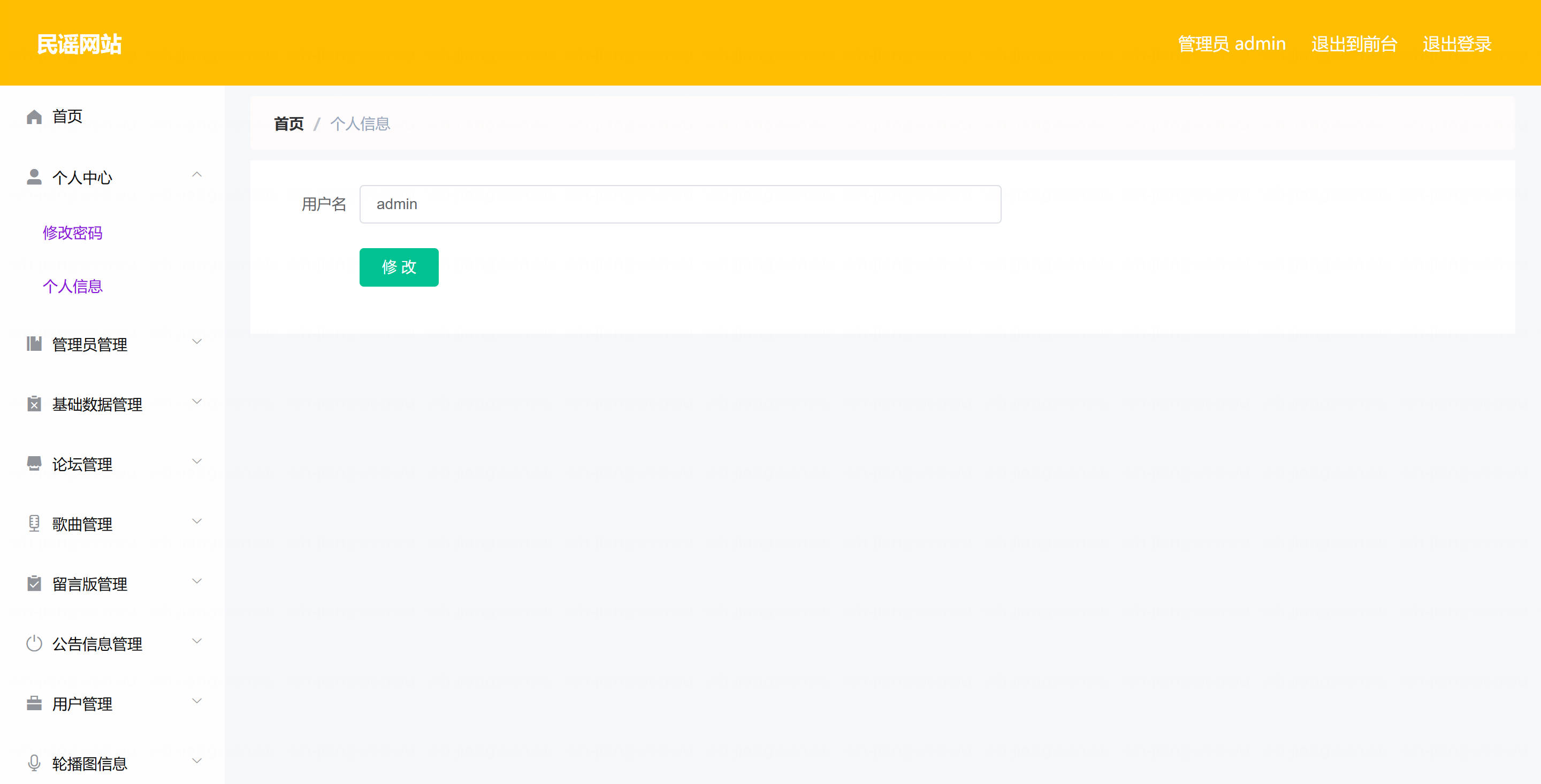This screenshot has height=784, width=1541.
Task: Expand the 留言版管理 chevron
Action: click(197, 581)
